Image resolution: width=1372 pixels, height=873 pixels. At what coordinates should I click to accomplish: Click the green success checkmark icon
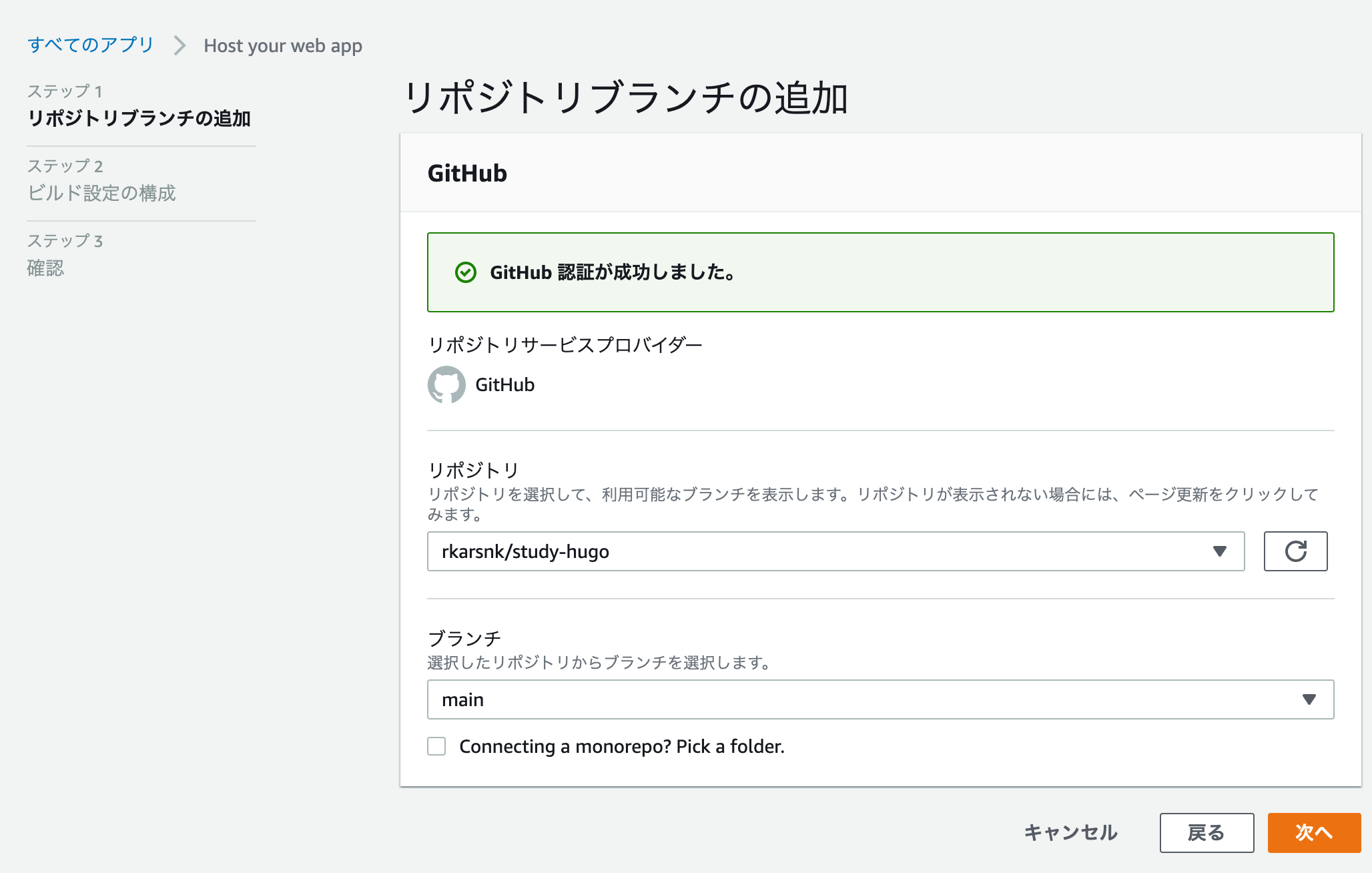(465, 272)
